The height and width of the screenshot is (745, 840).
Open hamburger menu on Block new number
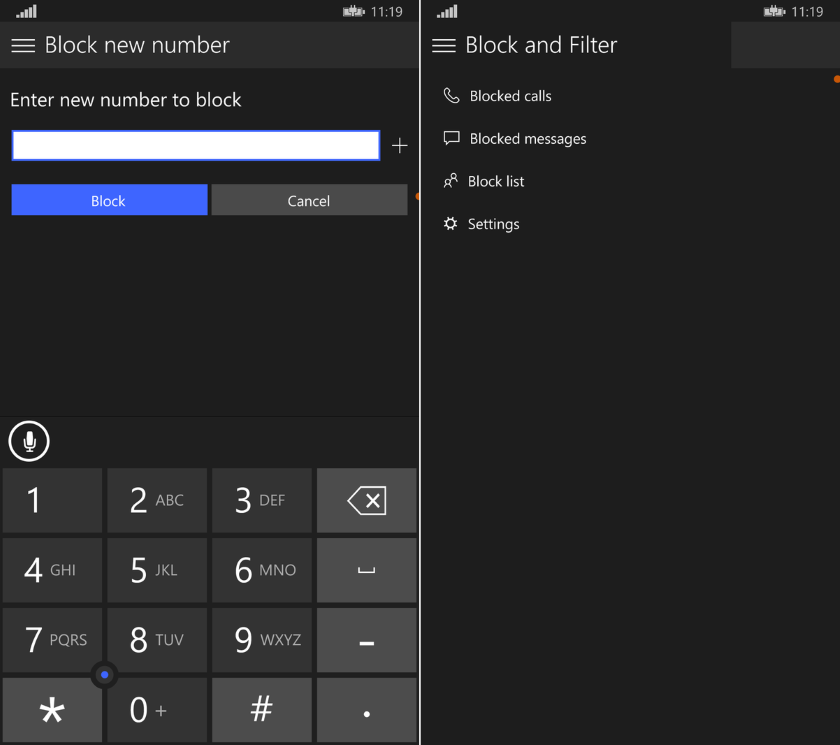23,46
